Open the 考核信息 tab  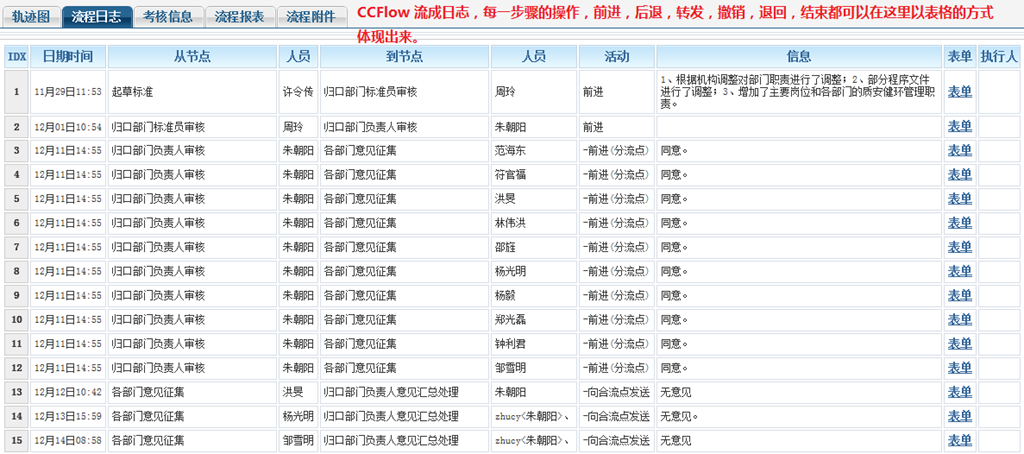(x=168, y=16)
